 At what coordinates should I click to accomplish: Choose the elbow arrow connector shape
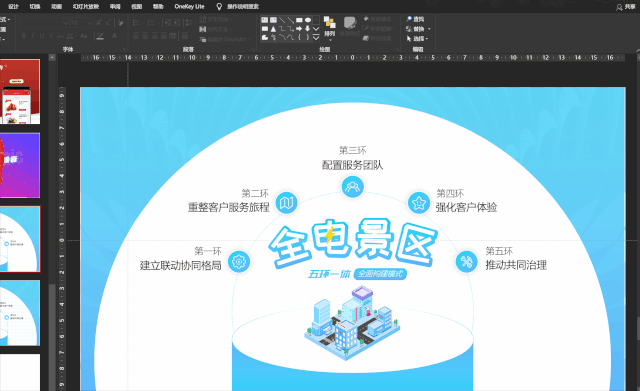pos(291,29)
